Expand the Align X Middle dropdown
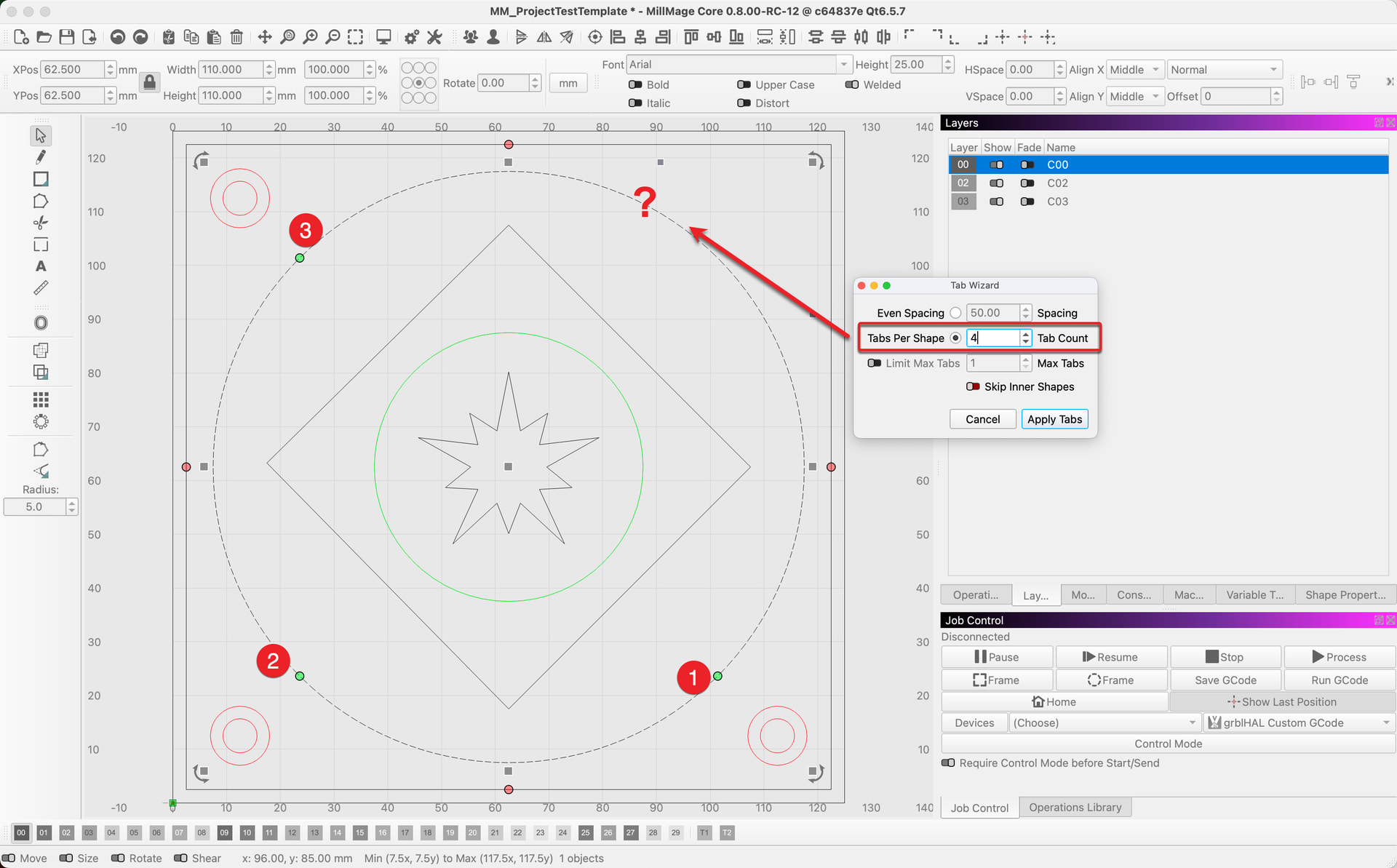 1134,70
